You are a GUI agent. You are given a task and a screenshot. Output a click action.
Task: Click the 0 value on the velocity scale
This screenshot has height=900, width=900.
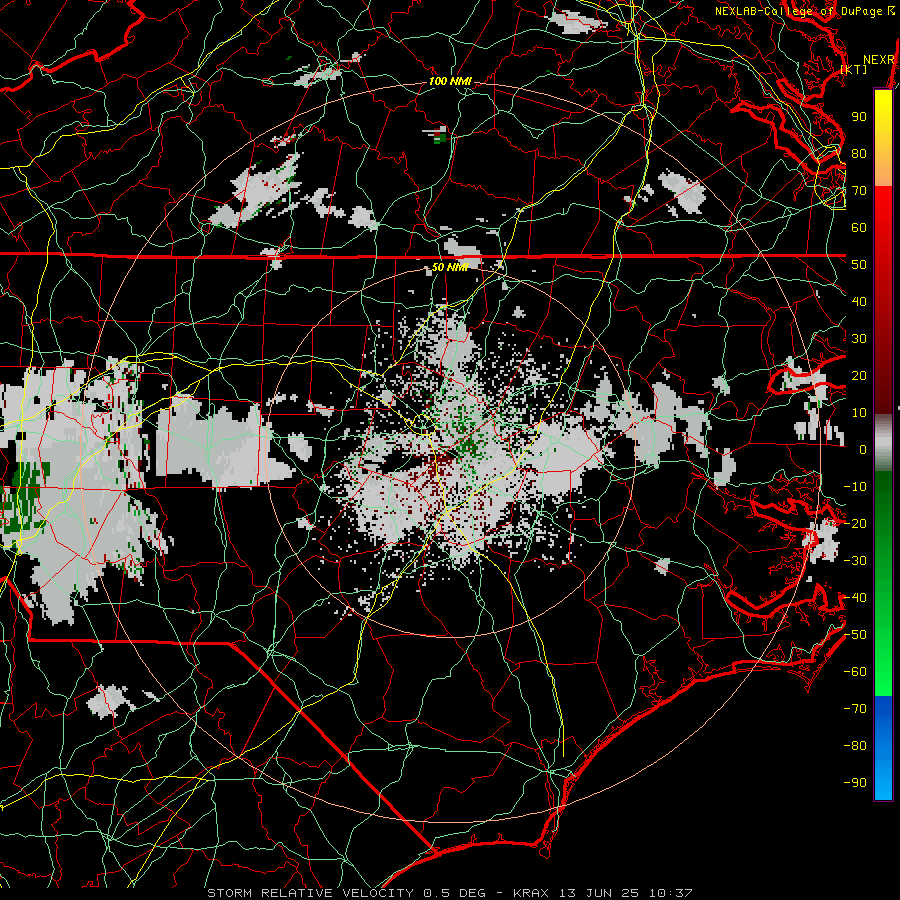[x=863, y=449]
